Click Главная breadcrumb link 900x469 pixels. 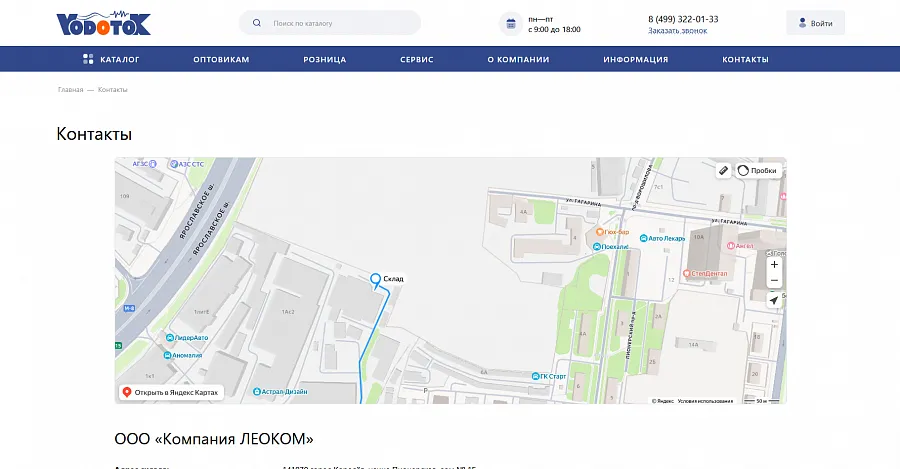[x=71, y=90]
